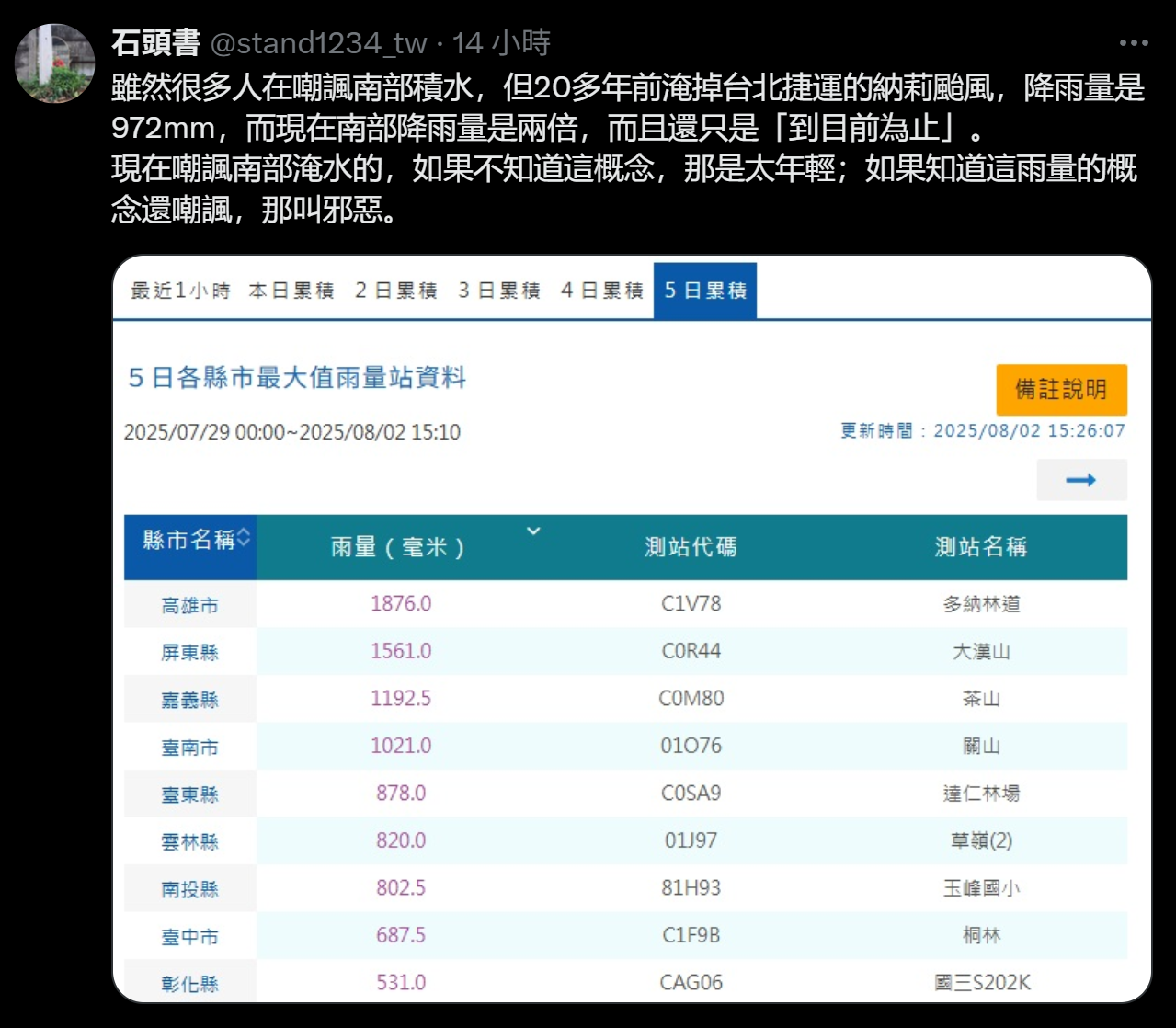Select the 更新時間 timestamp text
The width and height of the screenshot is (1176, 1028).
point(983,431)
